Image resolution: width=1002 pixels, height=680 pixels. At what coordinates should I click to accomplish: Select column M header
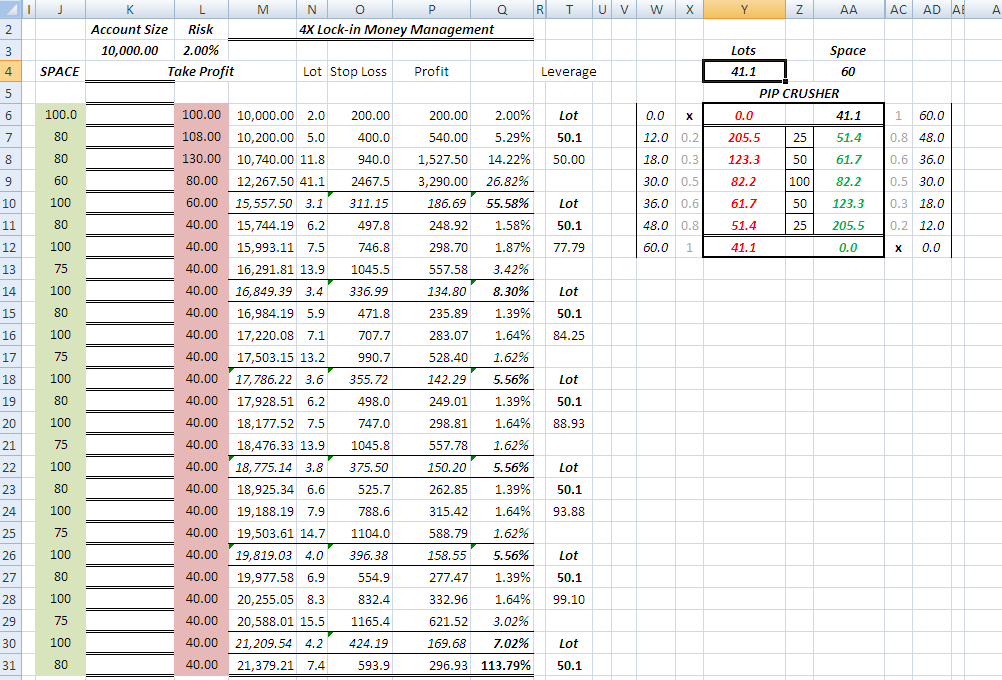click(x=263, y=10)
